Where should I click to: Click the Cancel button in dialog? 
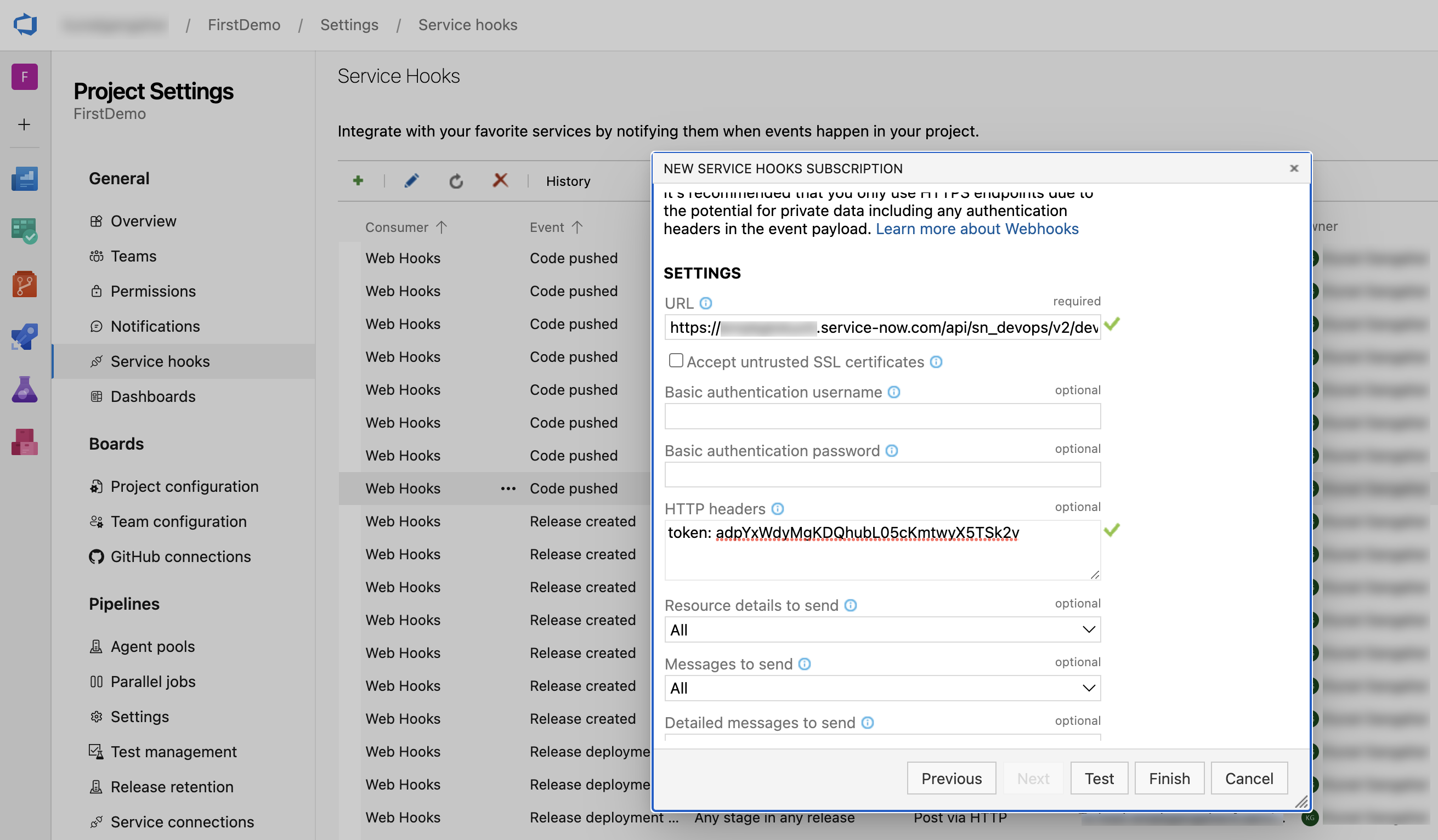click(x=1249, y=779)
